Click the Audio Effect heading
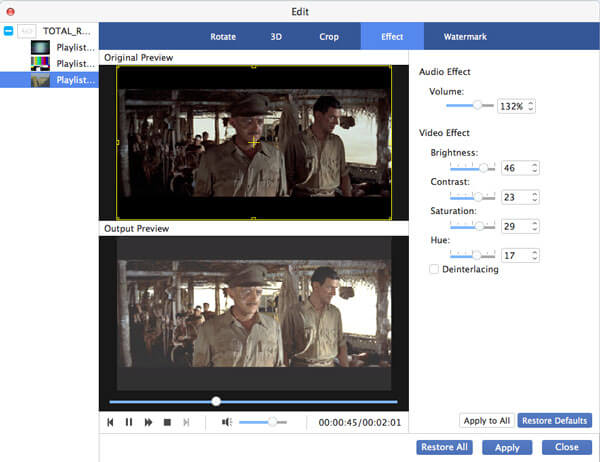The width and height of the screenshot is (600, 462). pos(444,72)
